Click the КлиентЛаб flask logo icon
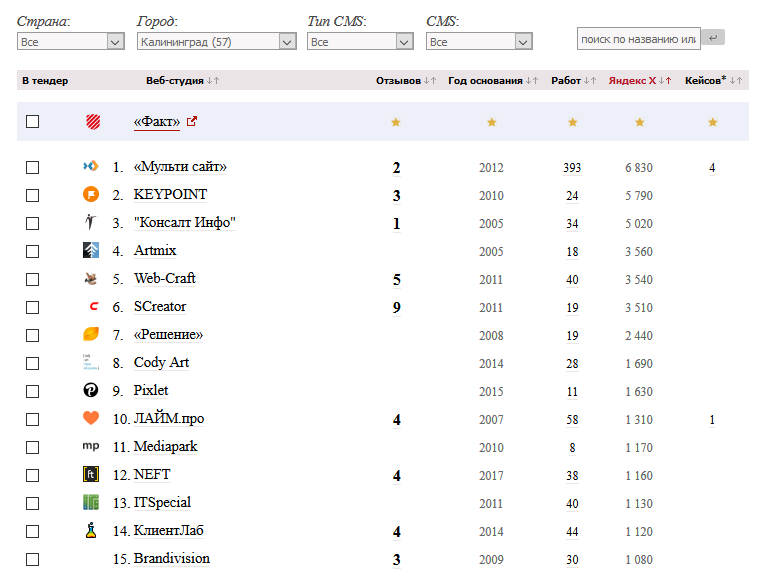The image size is (762, 572). (x=91, y=531)
